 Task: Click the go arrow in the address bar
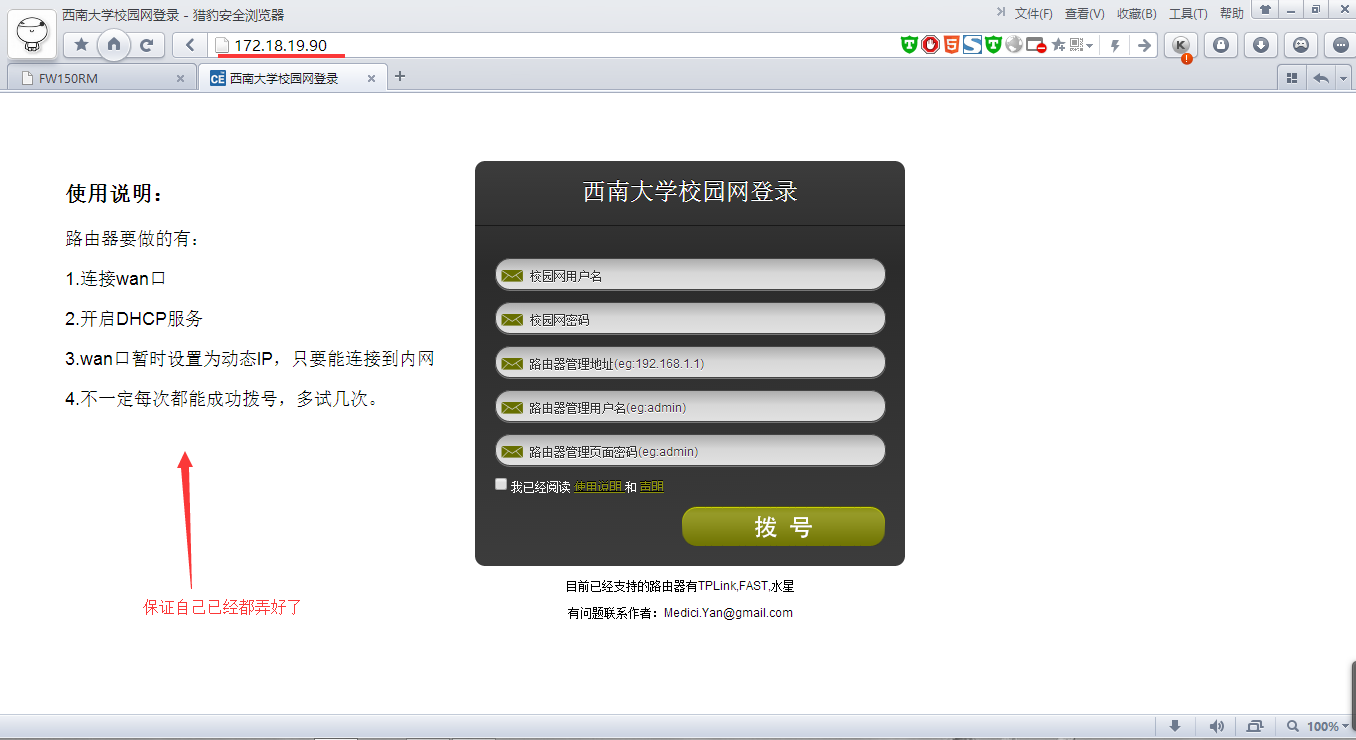point(1144,45)
